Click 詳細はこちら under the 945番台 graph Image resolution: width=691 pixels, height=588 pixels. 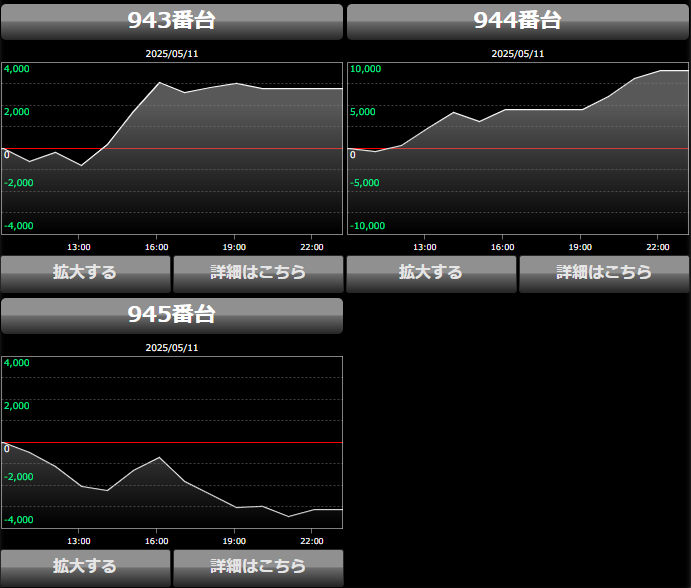coord(258,568)
